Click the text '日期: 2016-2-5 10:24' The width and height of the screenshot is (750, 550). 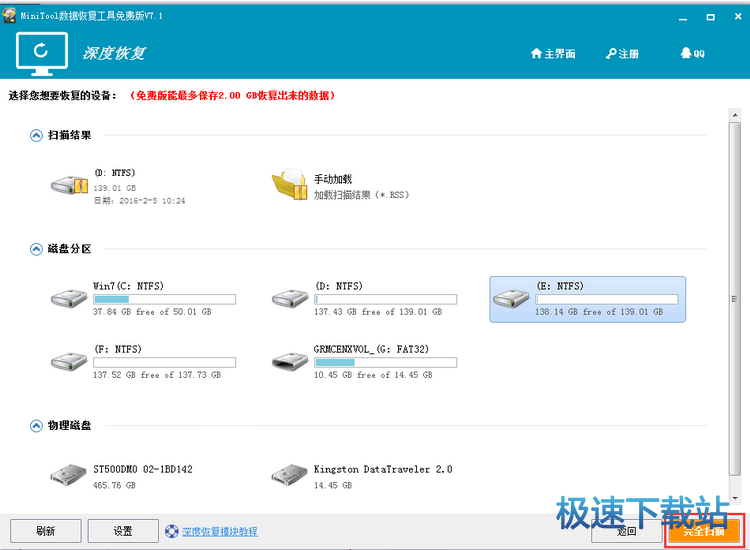click(x=140, y=201)
